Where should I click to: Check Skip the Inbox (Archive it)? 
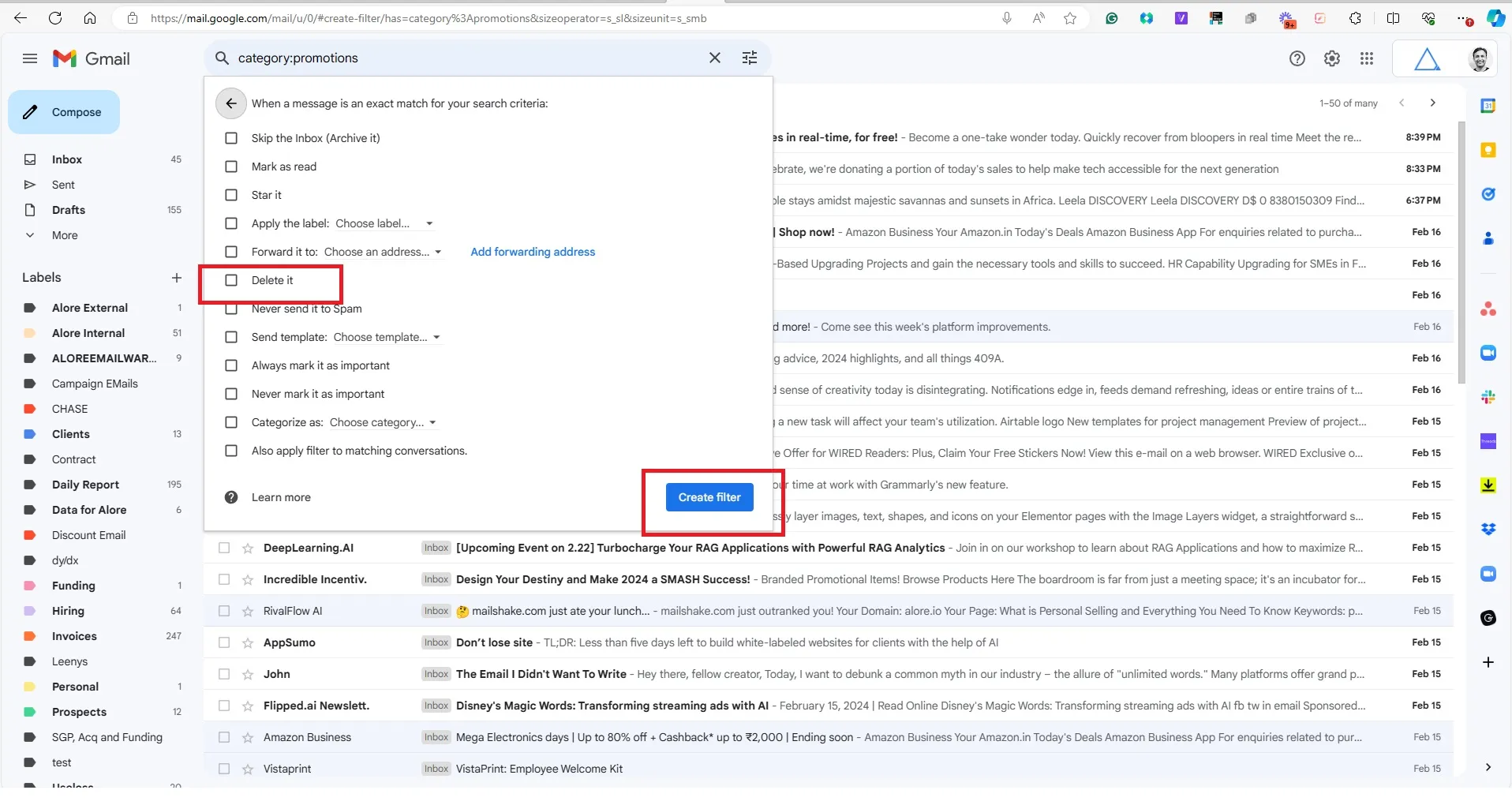[231, 138]
